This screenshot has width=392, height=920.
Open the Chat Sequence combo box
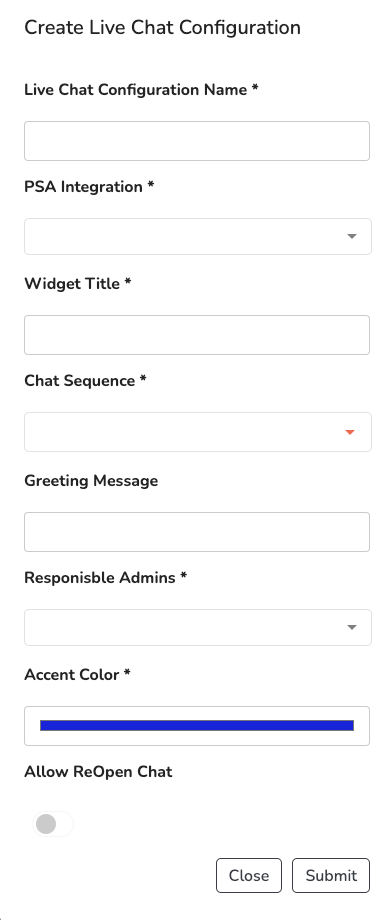pos(198,432)
